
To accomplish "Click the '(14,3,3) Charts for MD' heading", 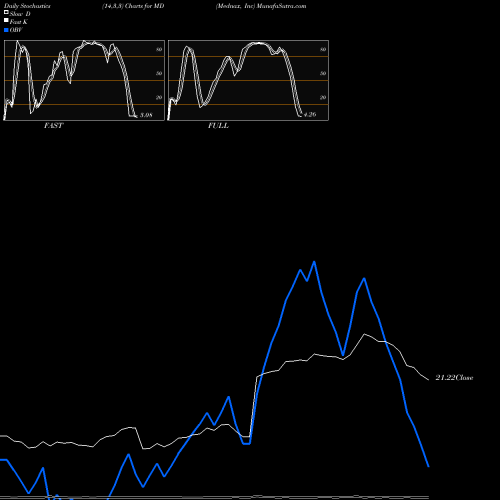I will 133,6.
